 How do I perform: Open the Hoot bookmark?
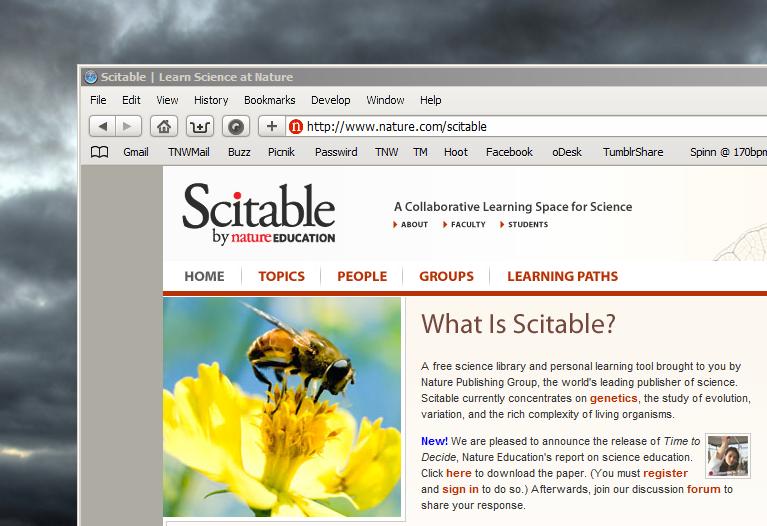(x=456, y=152)
